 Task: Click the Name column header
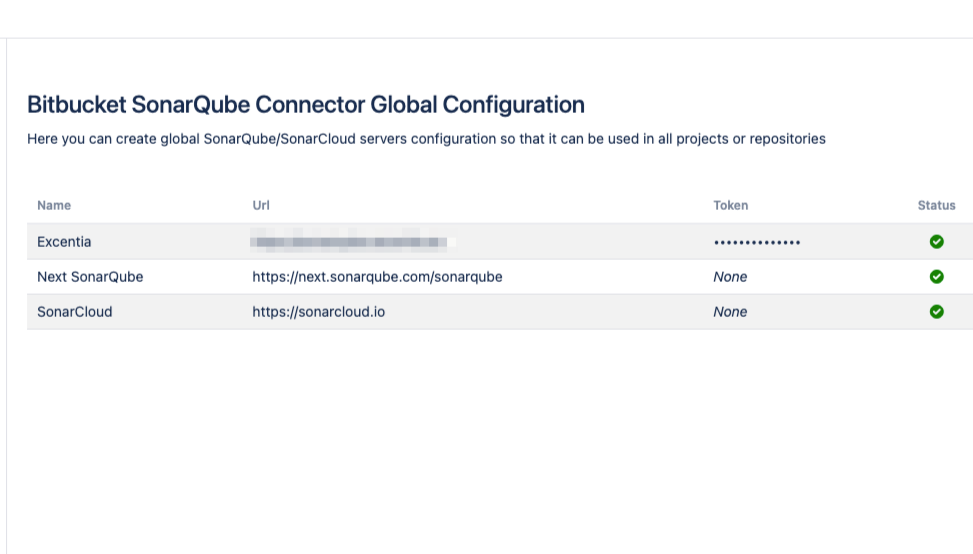click(54, 206)
